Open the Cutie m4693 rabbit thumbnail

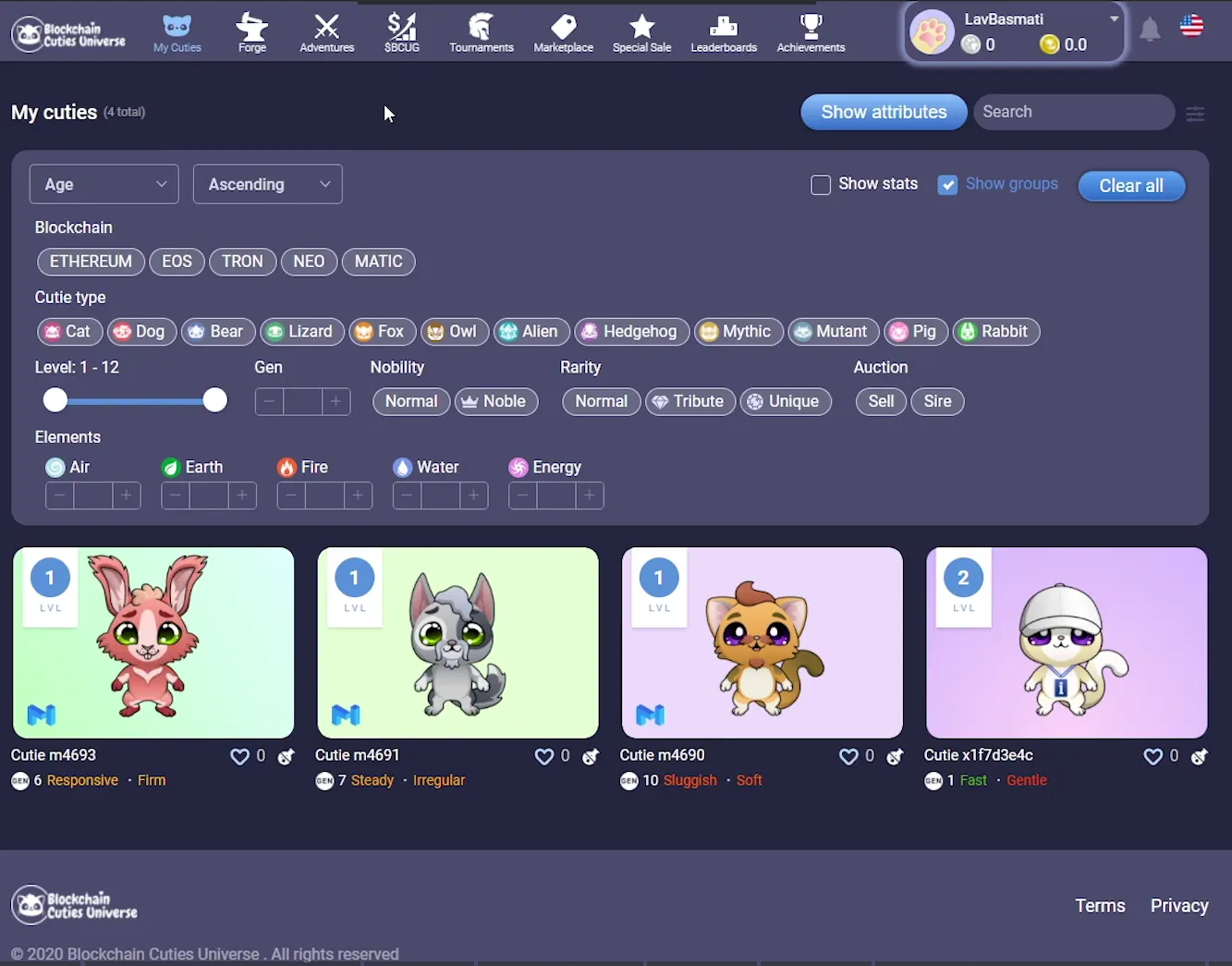[x=153, y=642]
